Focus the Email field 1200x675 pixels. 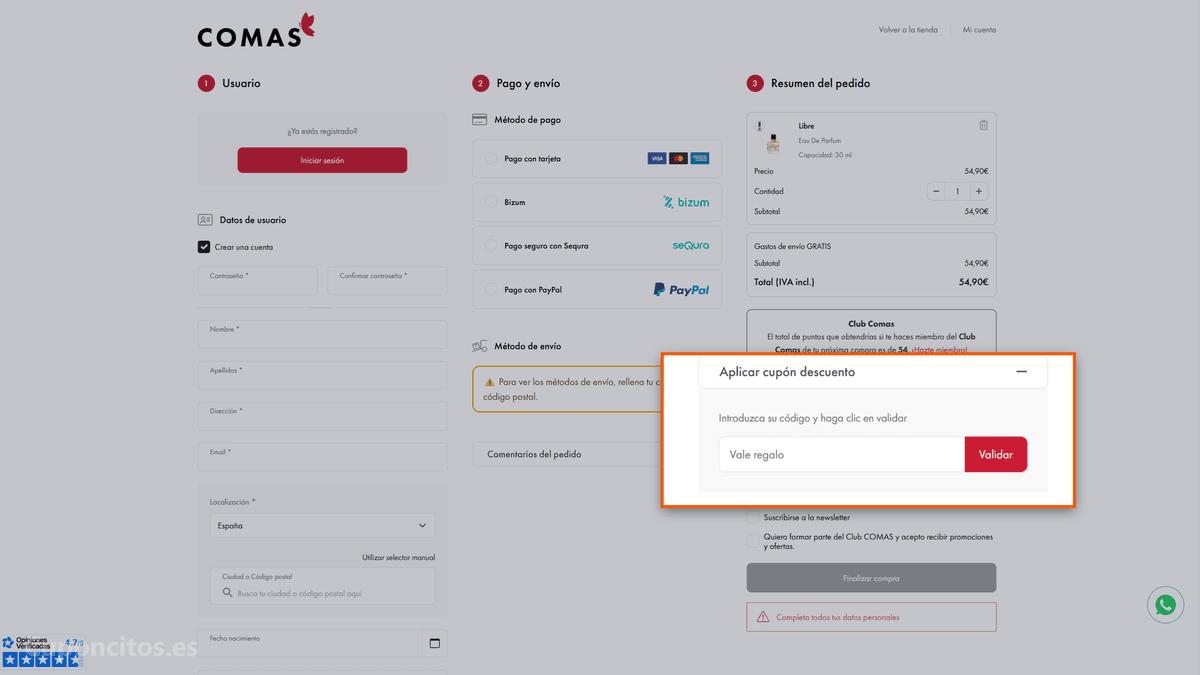pyautogui.click(x=322, y=457)
